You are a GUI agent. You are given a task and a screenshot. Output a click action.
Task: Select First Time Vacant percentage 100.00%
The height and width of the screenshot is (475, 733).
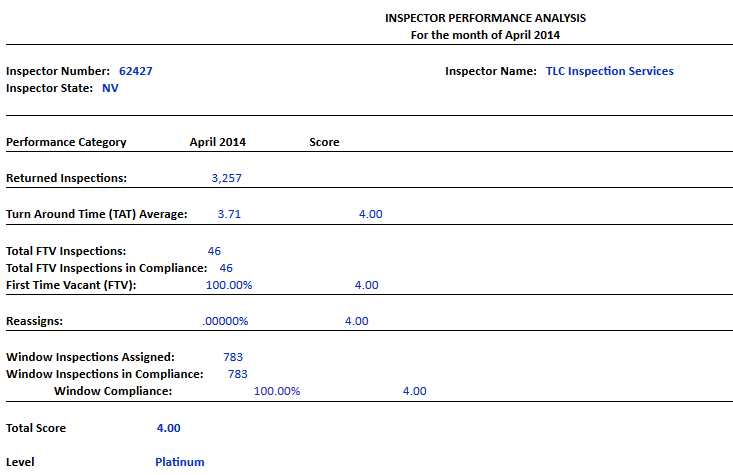click(x=229, y=285)
